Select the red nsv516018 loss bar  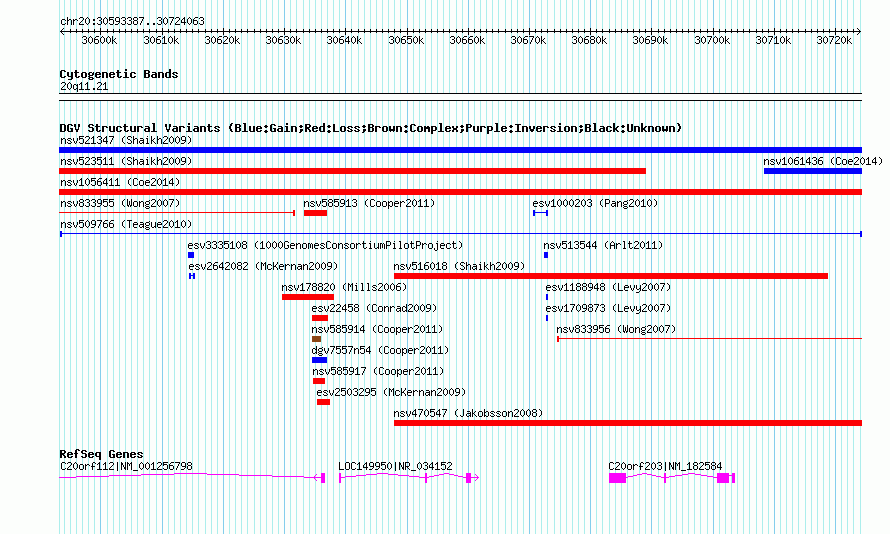611,276
